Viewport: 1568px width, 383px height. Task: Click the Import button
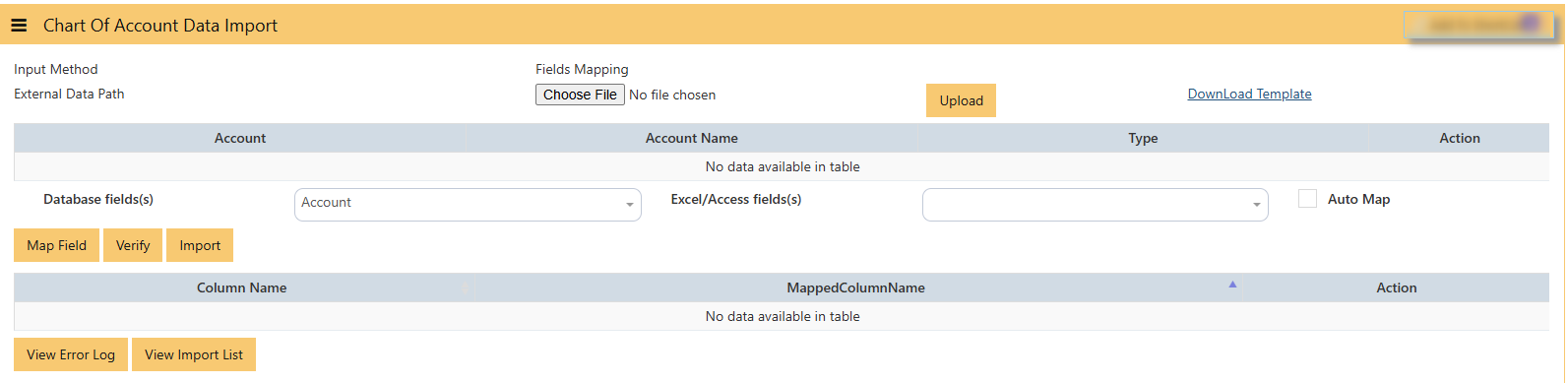click(x=200, y=245)
